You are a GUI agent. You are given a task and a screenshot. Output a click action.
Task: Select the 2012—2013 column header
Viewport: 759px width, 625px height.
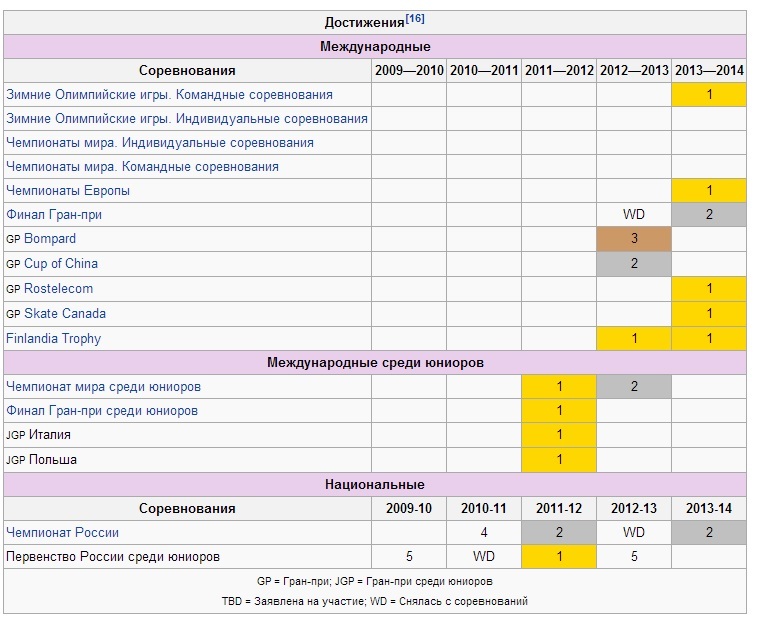(x=634, y=71)
